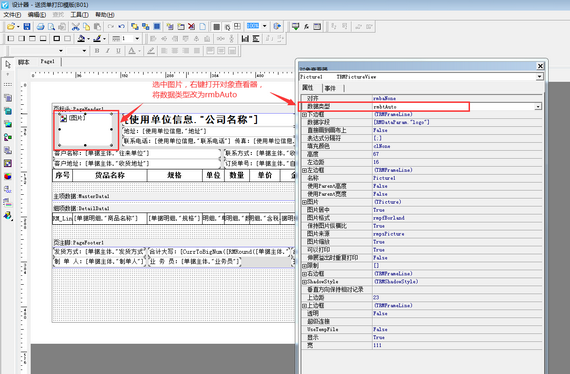Save the report template with the floppy disk icon
The height and width of the screenshot is (374, 570).
[x=27, y=27]
